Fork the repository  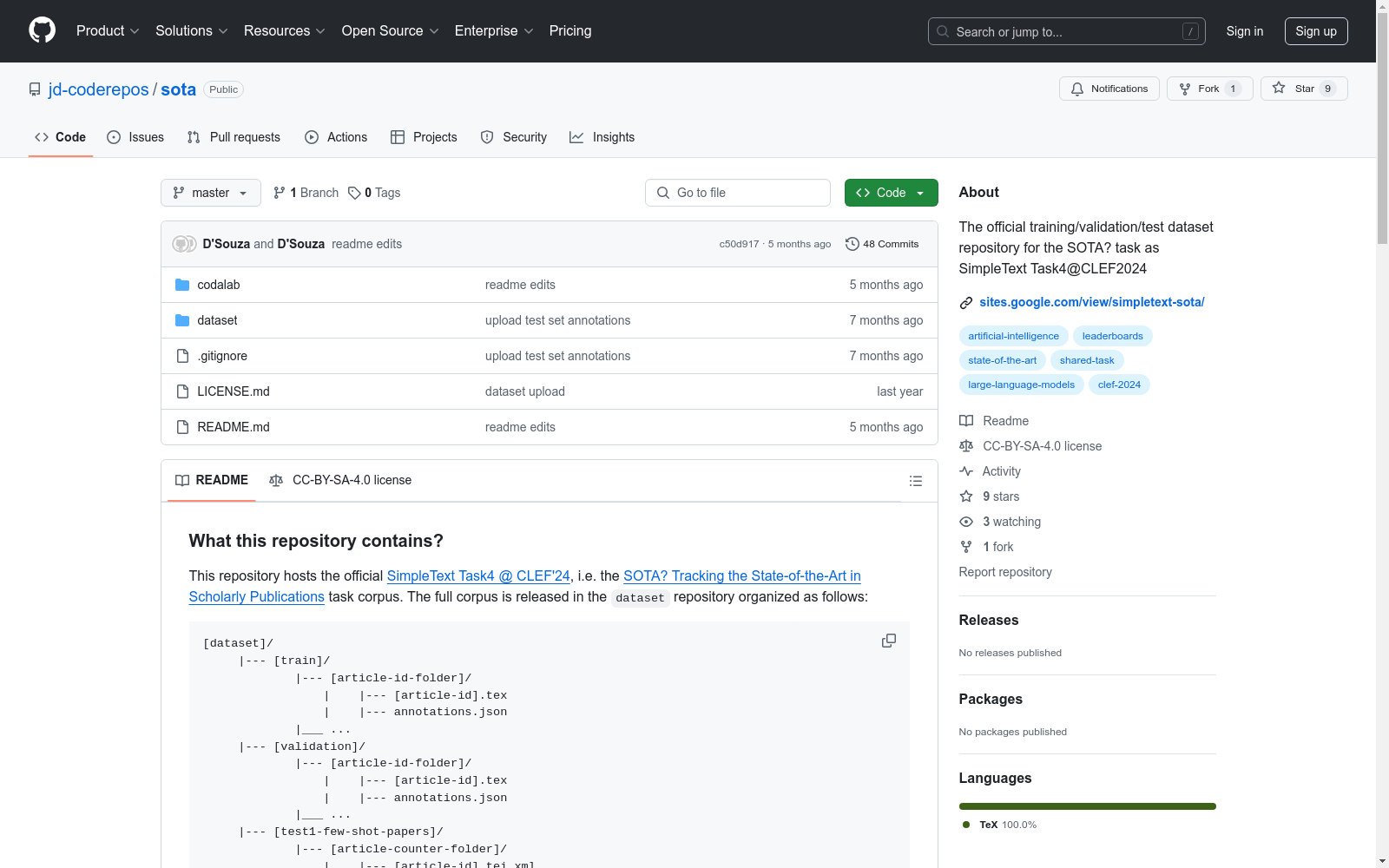click(x=1209, y=89)
